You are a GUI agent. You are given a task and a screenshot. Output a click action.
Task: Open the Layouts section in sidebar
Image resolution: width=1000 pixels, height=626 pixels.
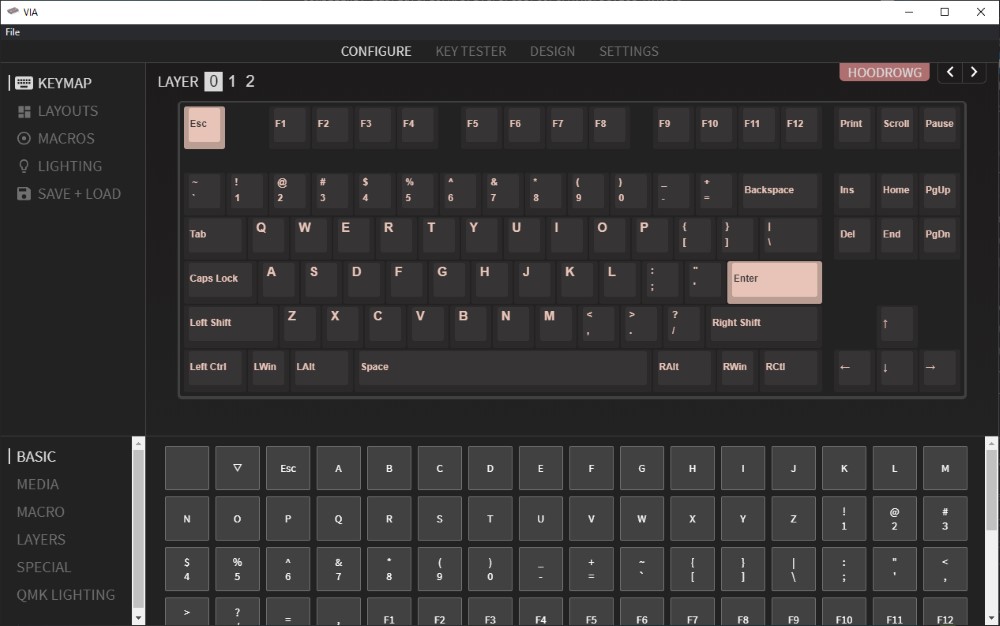coord(67,111)
